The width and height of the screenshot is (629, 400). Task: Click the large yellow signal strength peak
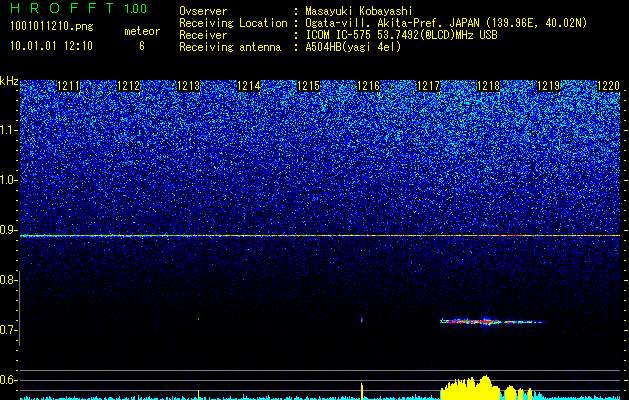click(470, 388)
